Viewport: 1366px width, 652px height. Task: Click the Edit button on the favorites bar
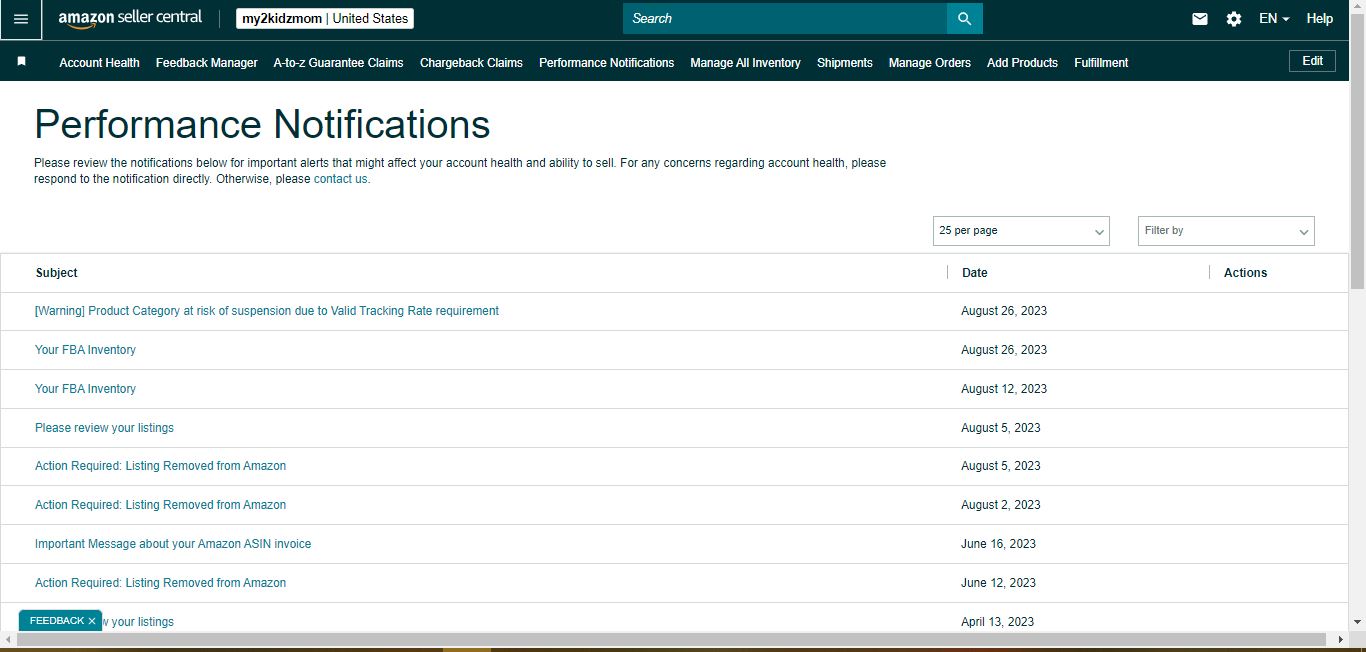click(x=1313, y=61)
